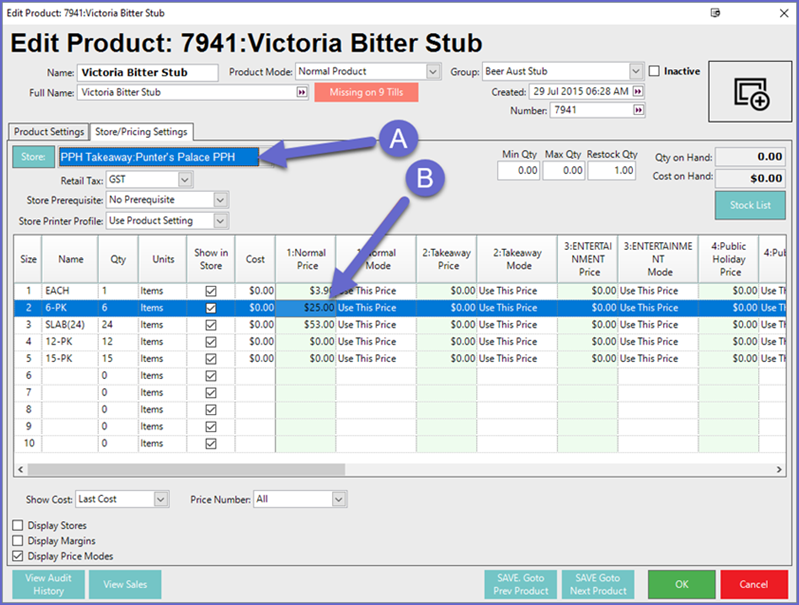Image resolution: width=799 pixels, height=605 pixels.
Task: Open the Product Mode dropdown
Action: click(433, 71)
